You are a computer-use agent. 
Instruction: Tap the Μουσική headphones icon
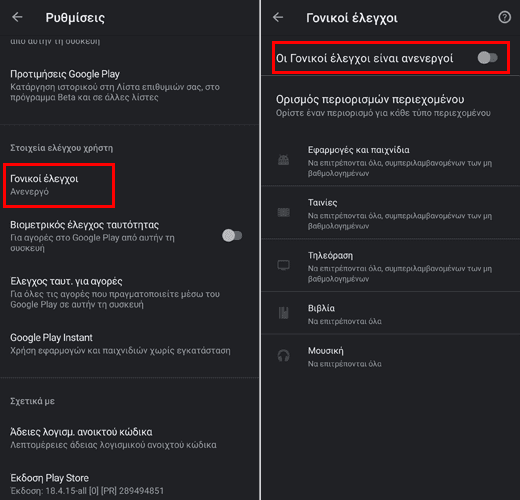tap(283, 356)
